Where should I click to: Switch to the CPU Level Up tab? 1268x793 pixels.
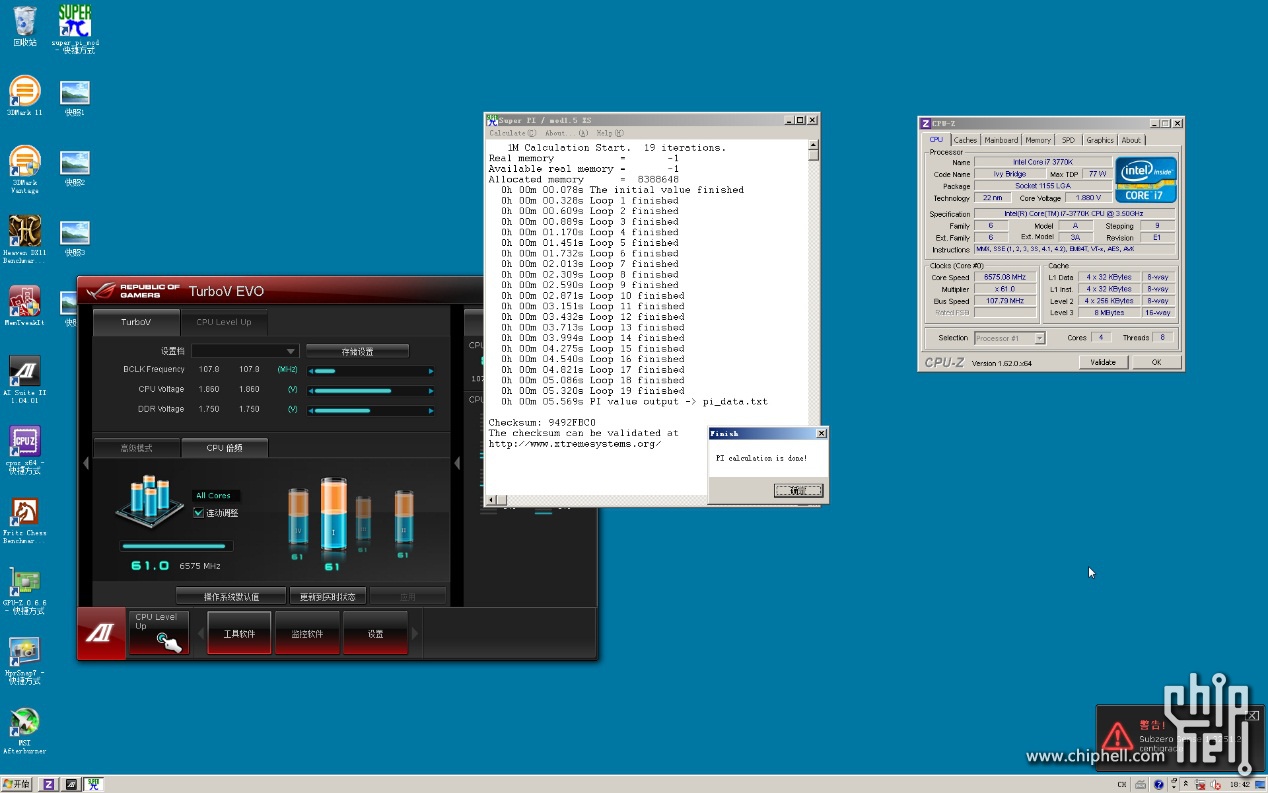pyautogui.click(x=224, y=322)
